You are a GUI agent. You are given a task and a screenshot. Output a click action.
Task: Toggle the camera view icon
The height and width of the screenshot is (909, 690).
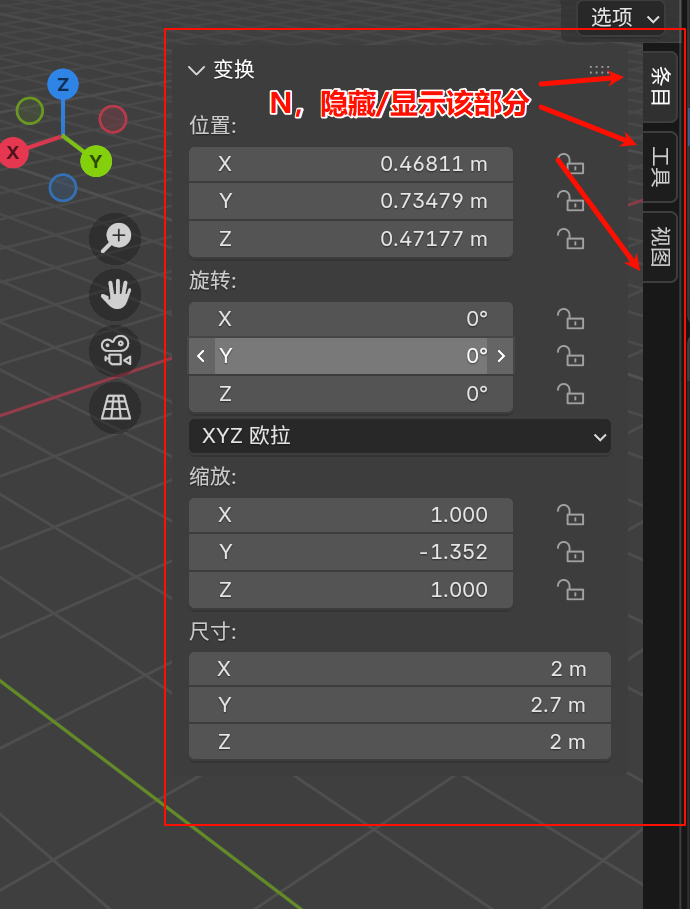[x=115, y=351]
